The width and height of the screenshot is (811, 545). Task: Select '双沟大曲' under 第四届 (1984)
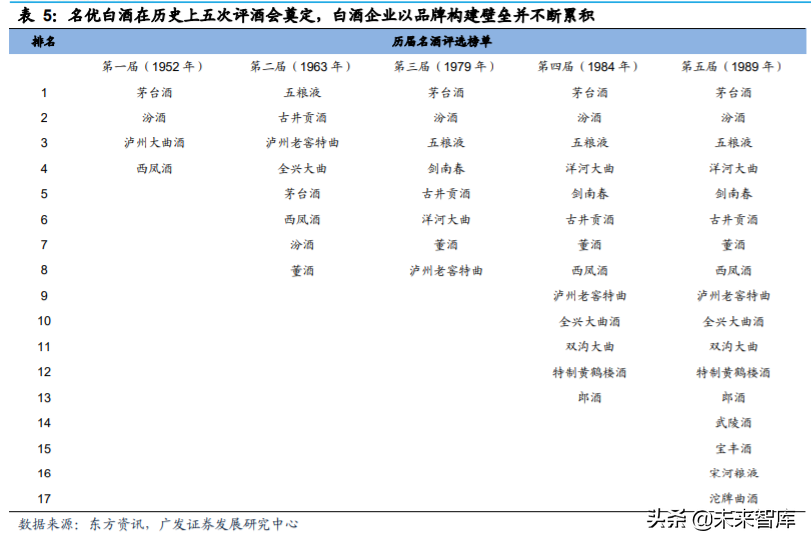[x=590, y=346]
